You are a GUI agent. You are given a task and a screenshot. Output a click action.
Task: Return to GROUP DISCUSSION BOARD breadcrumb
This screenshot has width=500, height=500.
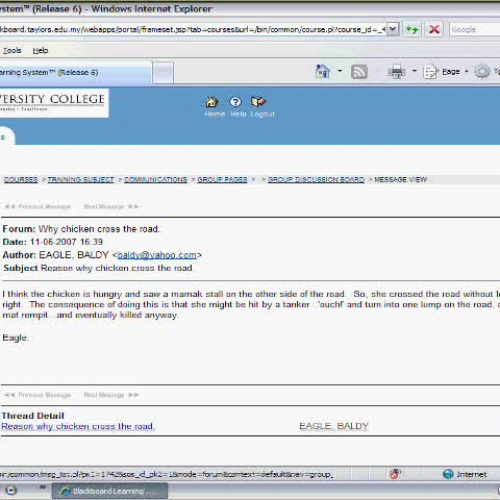pyautogui.click(x=316, y=179)
